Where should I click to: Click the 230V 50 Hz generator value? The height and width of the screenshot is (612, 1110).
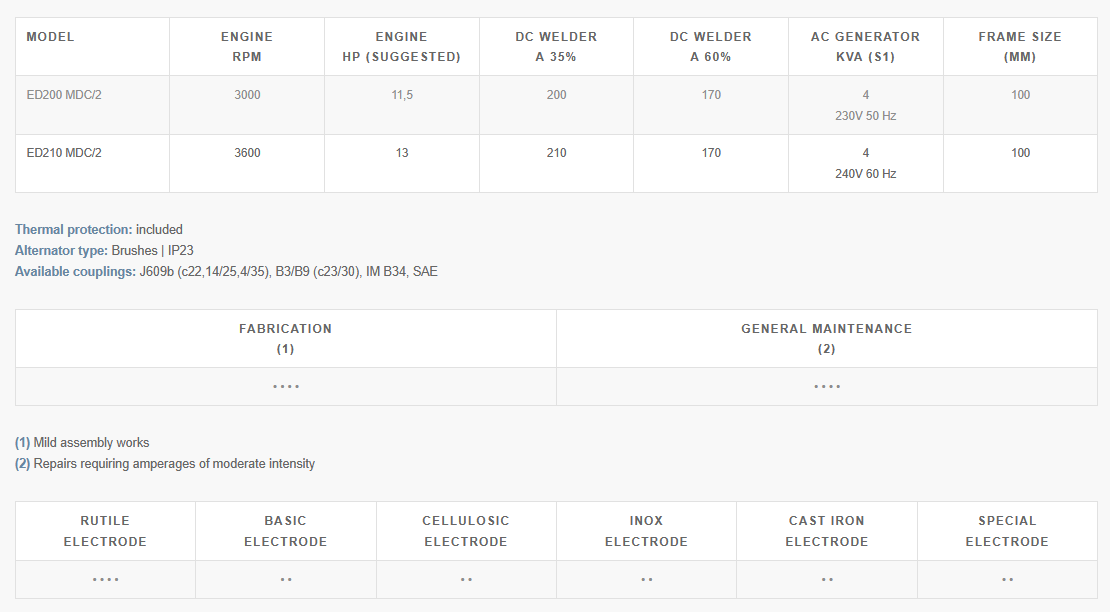[866, 116]
